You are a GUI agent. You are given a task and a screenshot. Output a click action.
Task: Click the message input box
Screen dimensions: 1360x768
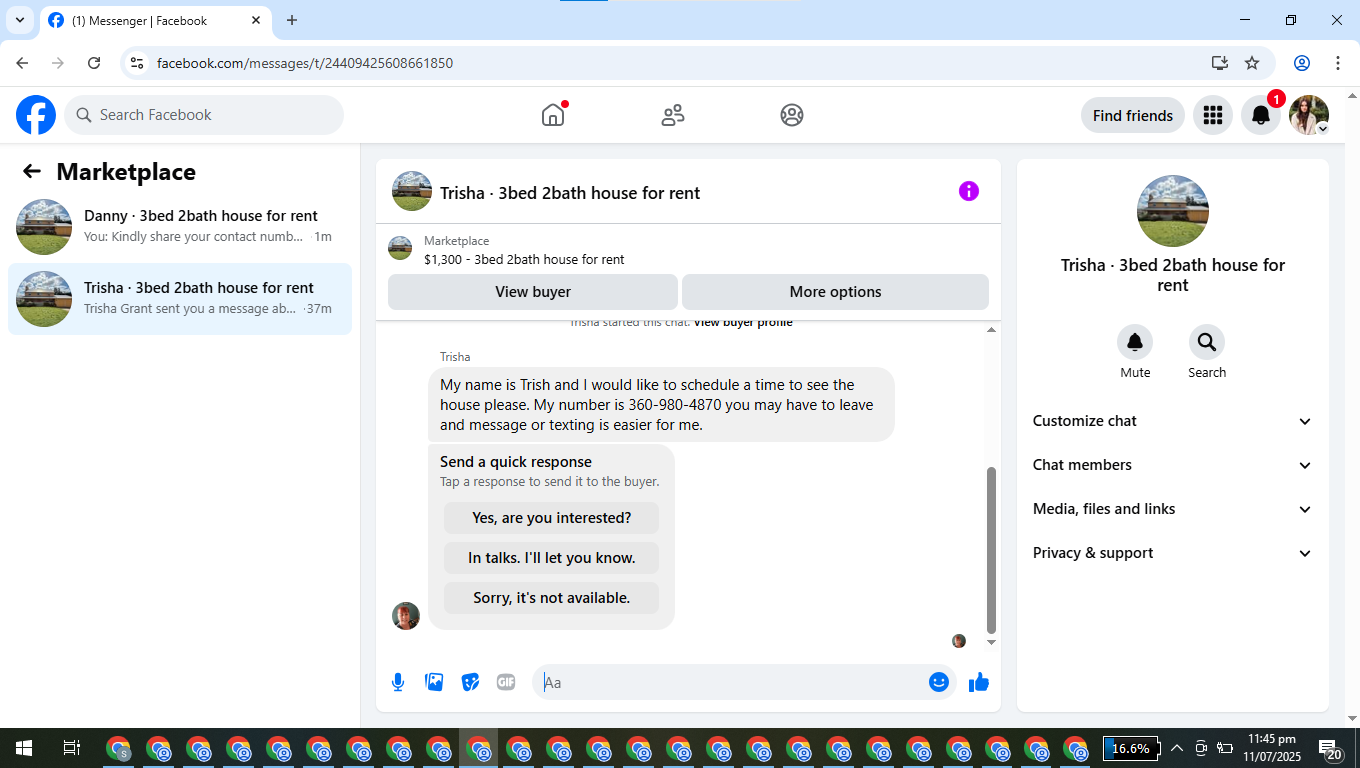pyautogui.click(x=735, y=682)
